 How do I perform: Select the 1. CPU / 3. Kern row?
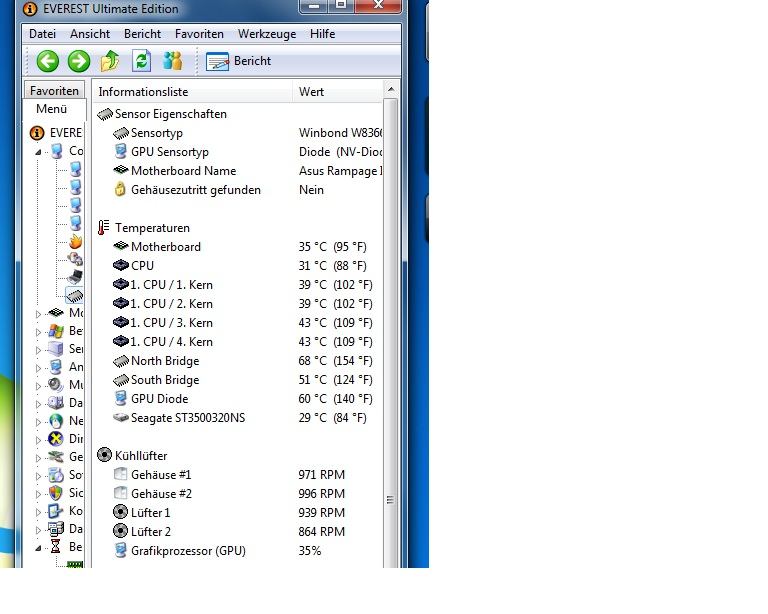click(237, 323)
